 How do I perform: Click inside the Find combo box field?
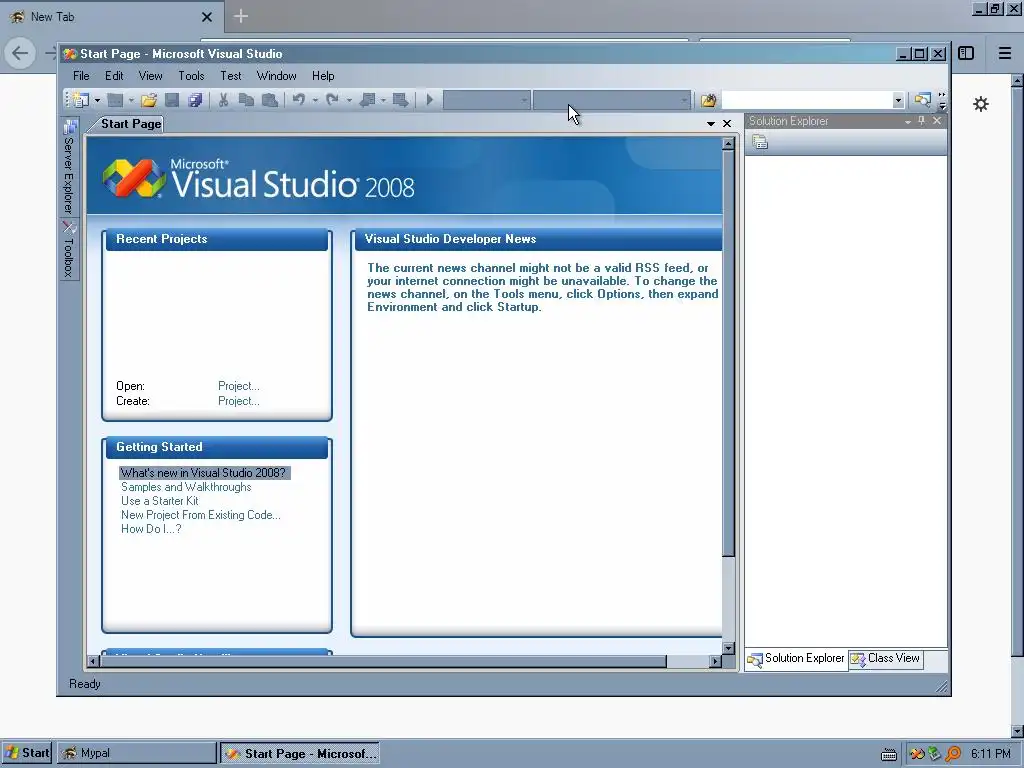807,100
